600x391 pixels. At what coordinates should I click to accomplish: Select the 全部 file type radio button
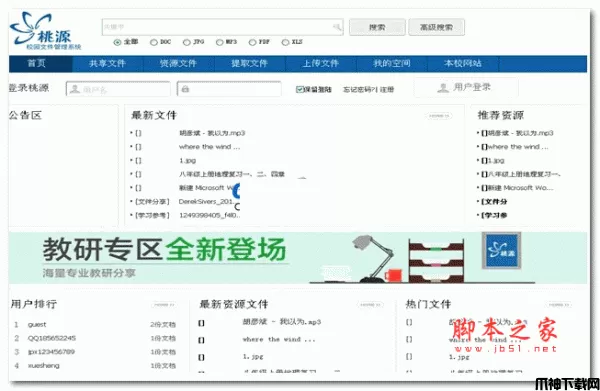click(x=117, y=42)
